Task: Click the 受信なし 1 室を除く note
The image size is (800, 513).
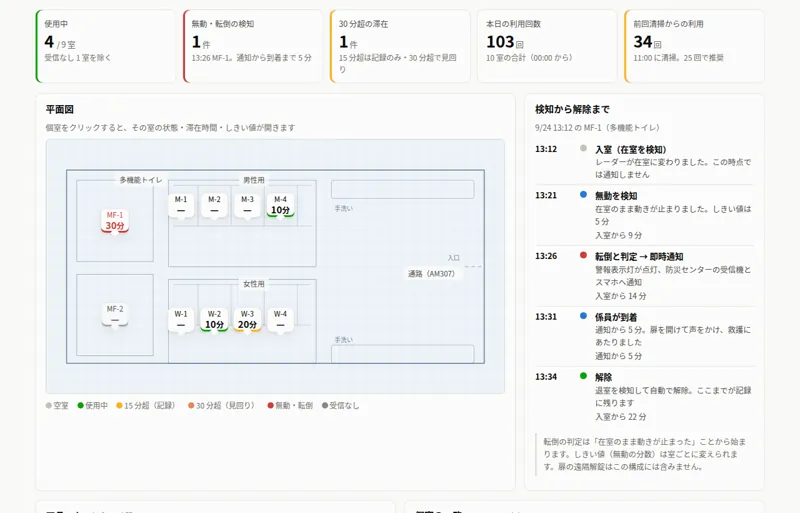Action: (x=78, y=58)
